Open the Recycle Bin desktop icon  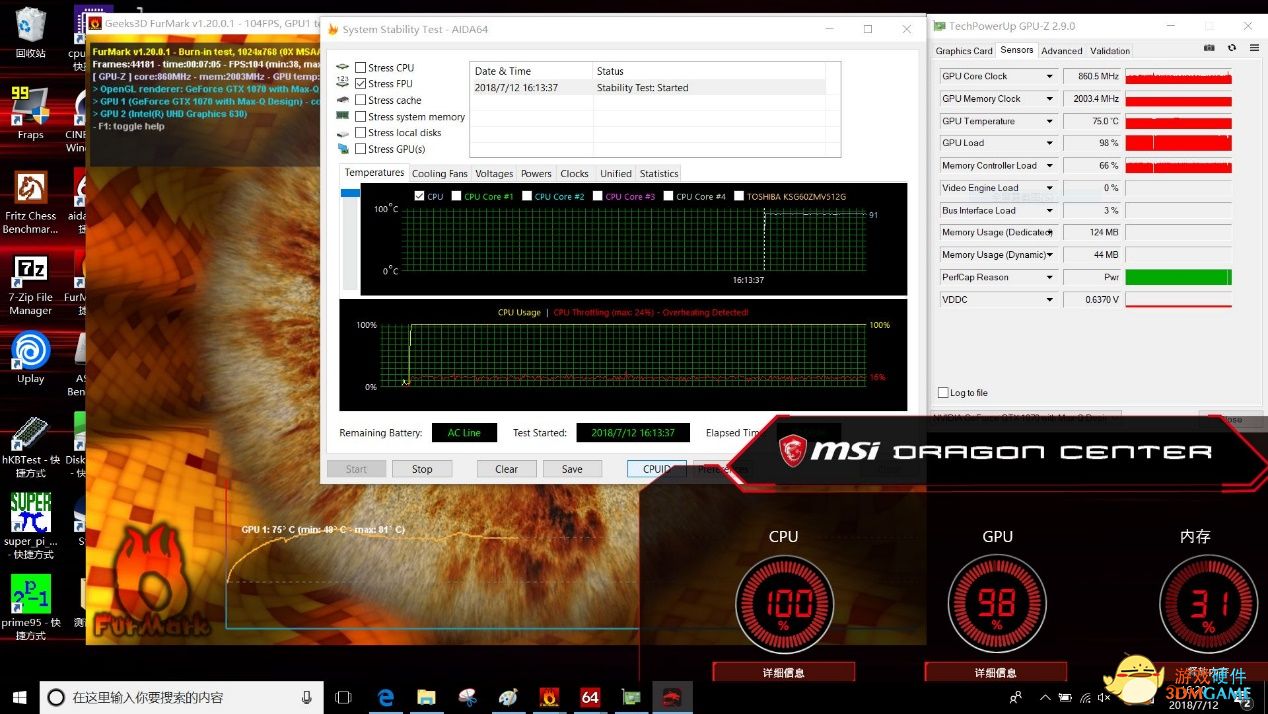point(30,32)
